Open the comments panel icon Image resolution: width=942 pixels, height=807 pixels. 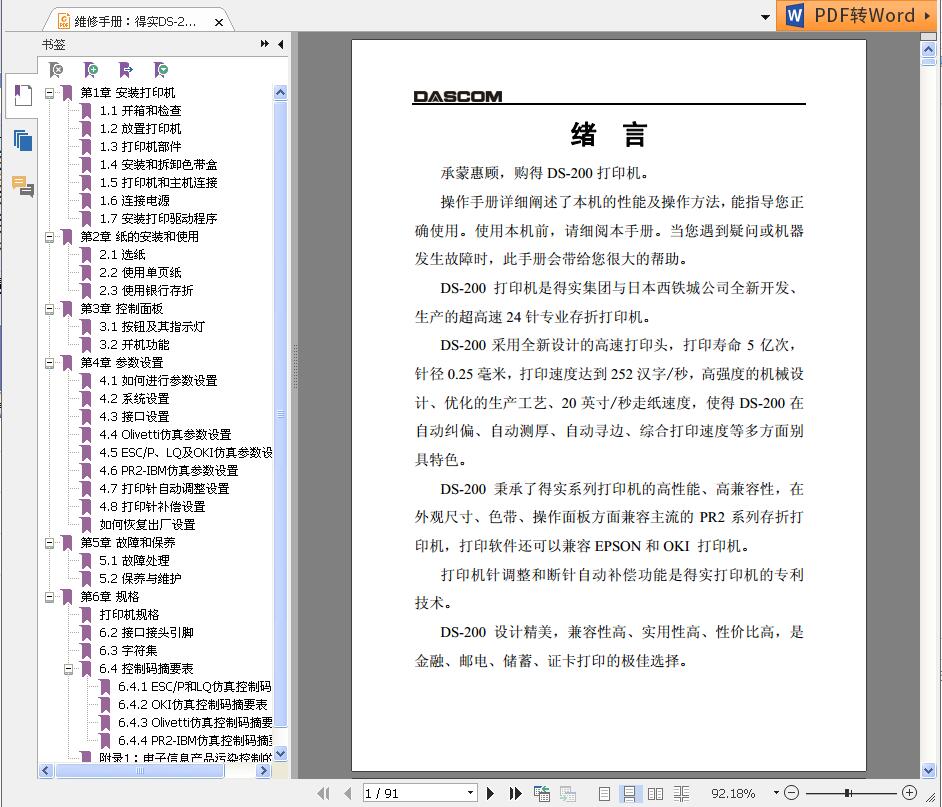tap(23, 186)
